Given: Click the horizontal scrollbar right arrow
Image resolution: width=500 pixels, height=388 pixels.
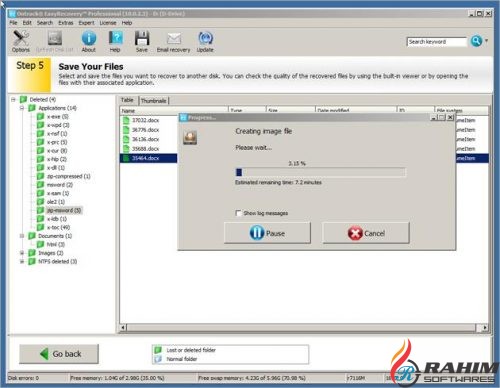Looking at the screenshot, I should pyautogui.click(x=485, y=328).
